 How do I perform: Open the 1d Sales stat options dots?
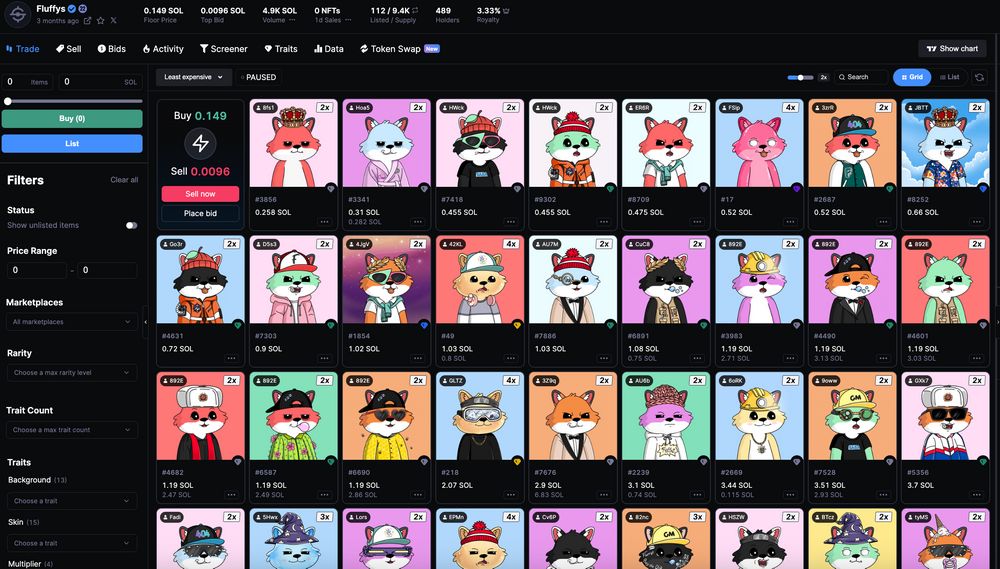coord(348,20)
